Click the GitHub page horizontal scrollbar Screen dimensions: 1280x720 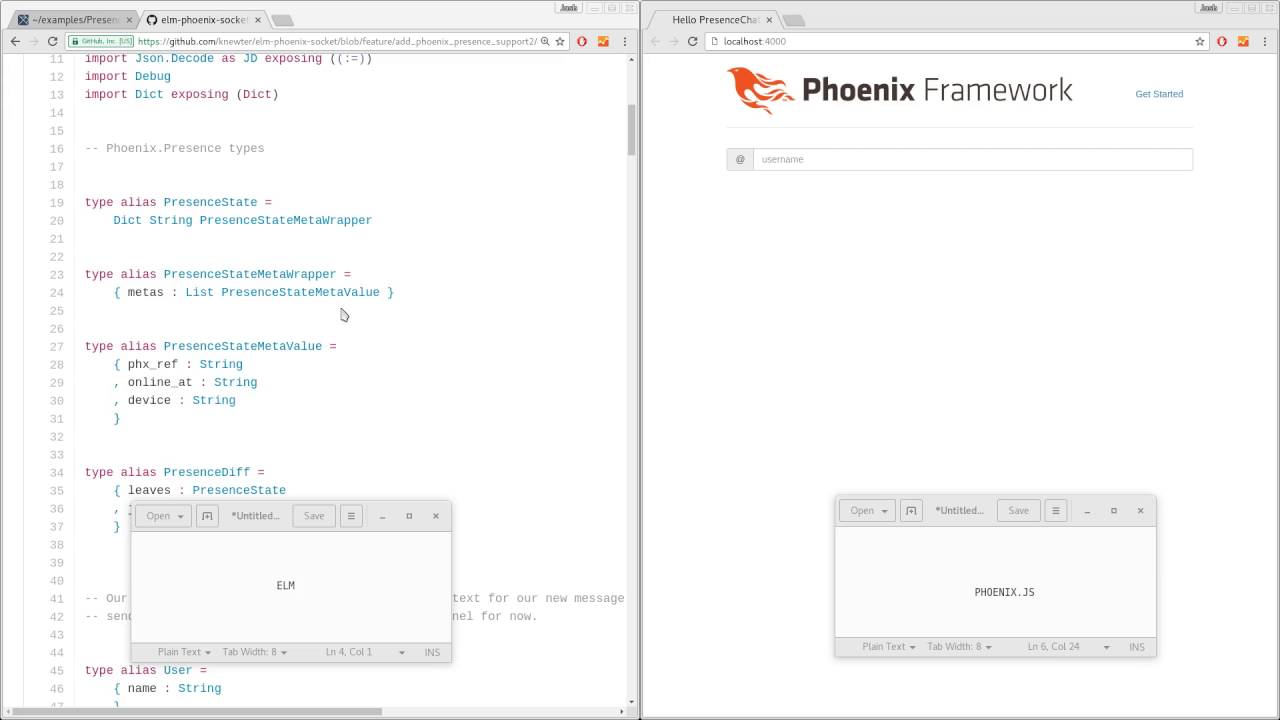pyautogui.click(x=197, y=712)
